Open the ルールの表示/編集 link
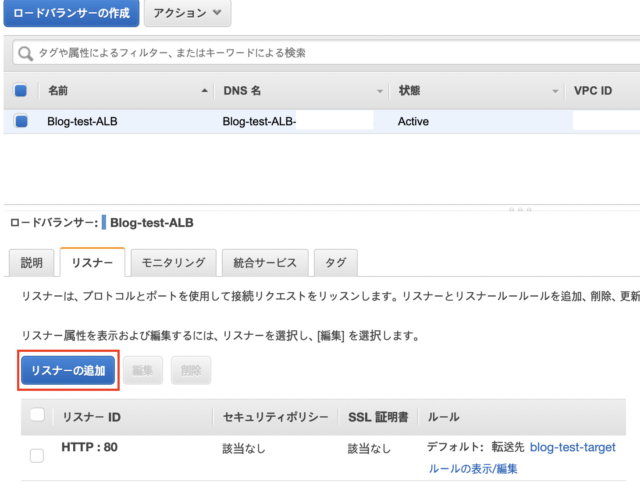 click(x=473, y=469)
